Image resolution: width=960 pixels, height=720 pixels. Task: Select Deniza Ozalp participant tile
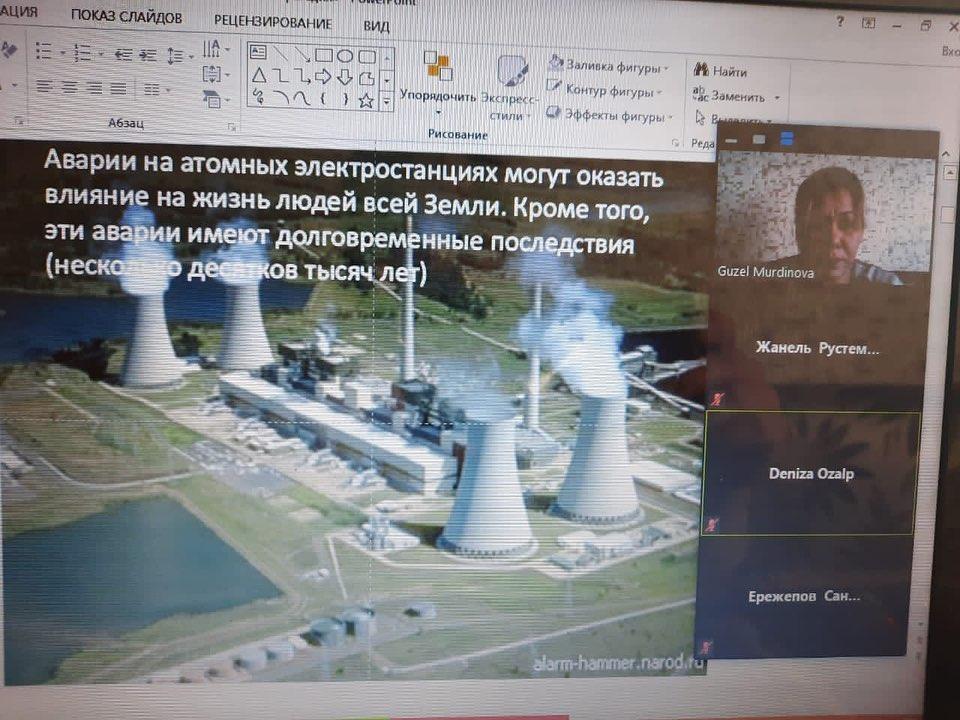811,473
